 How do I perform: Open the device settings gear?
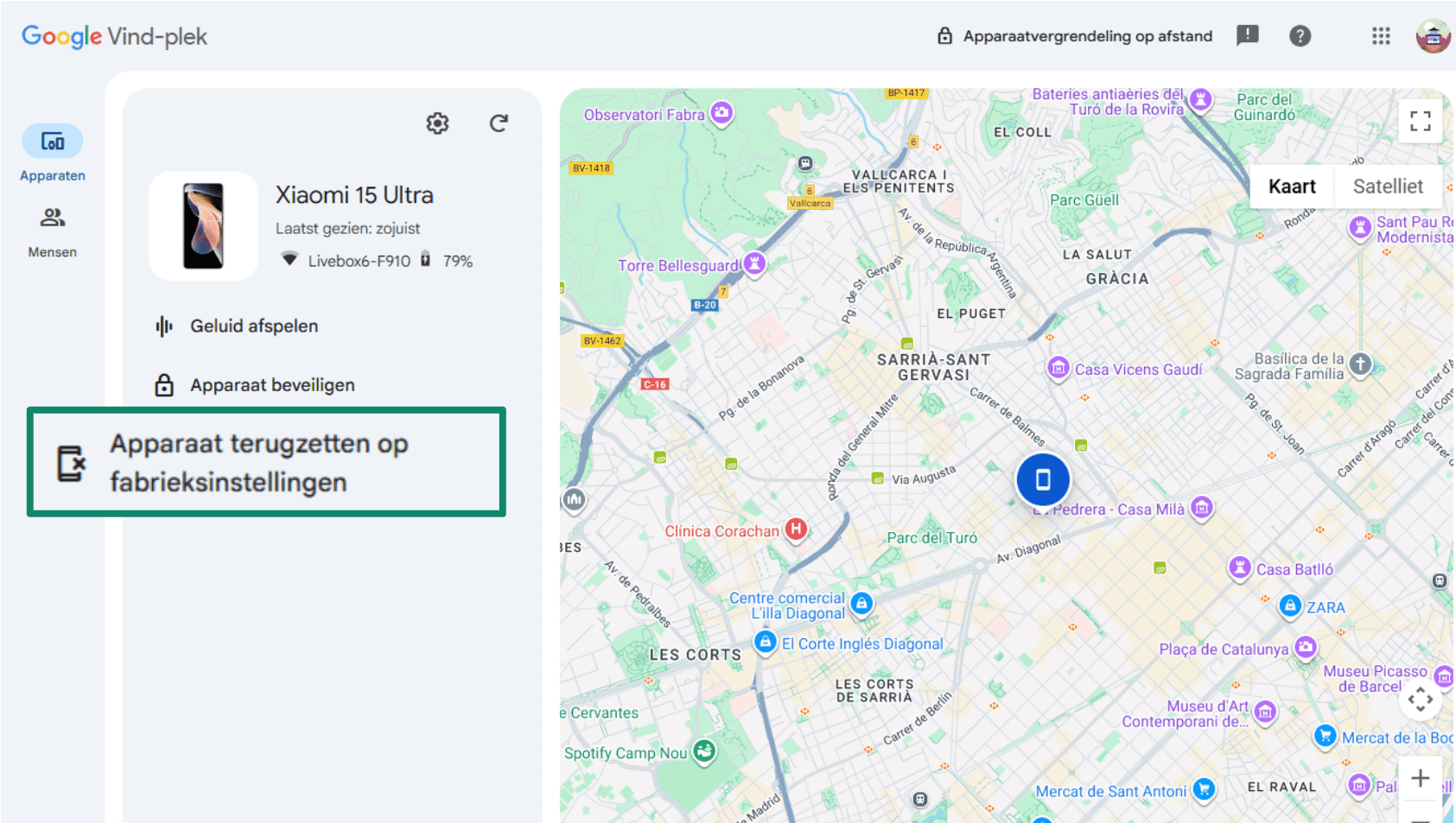437,123
